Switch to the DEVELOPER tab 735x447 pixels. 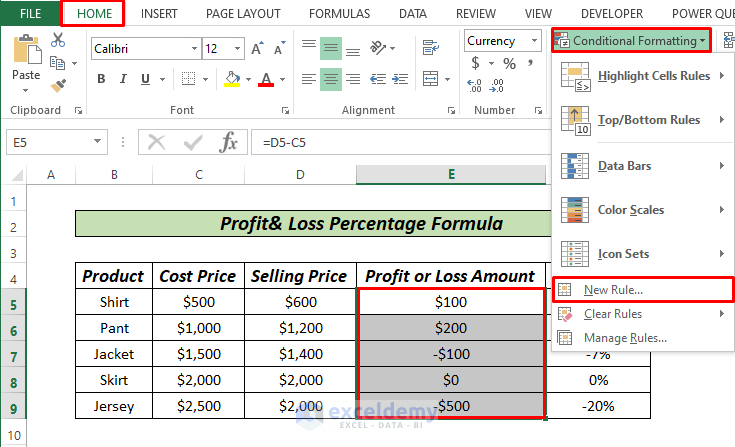pos(612,14)
